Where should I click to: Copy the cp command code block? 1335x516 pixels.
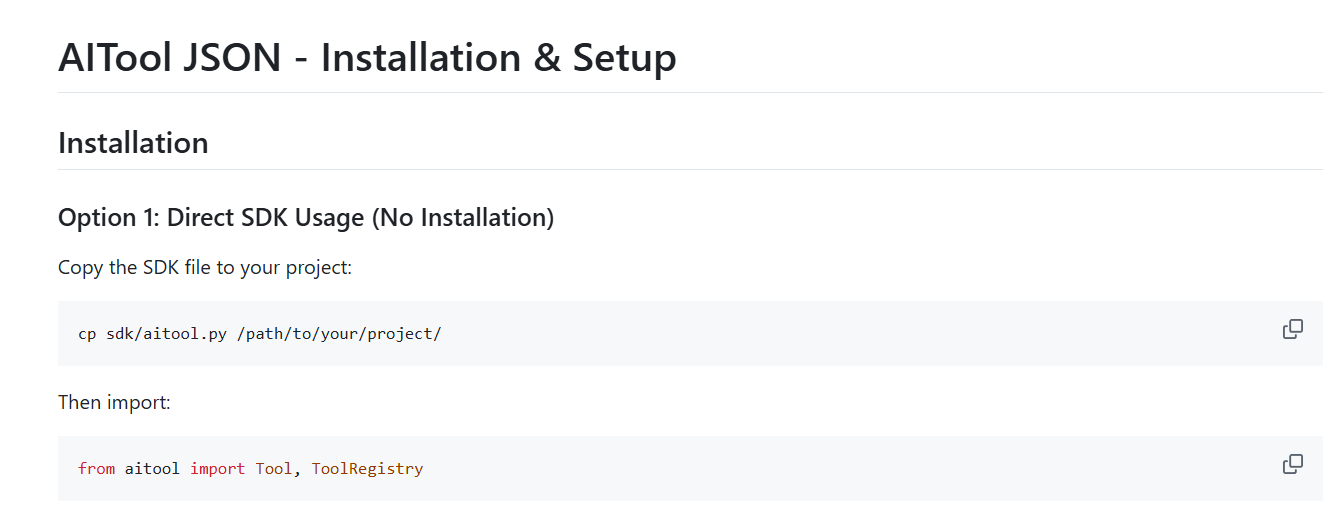click(1292, 329)
